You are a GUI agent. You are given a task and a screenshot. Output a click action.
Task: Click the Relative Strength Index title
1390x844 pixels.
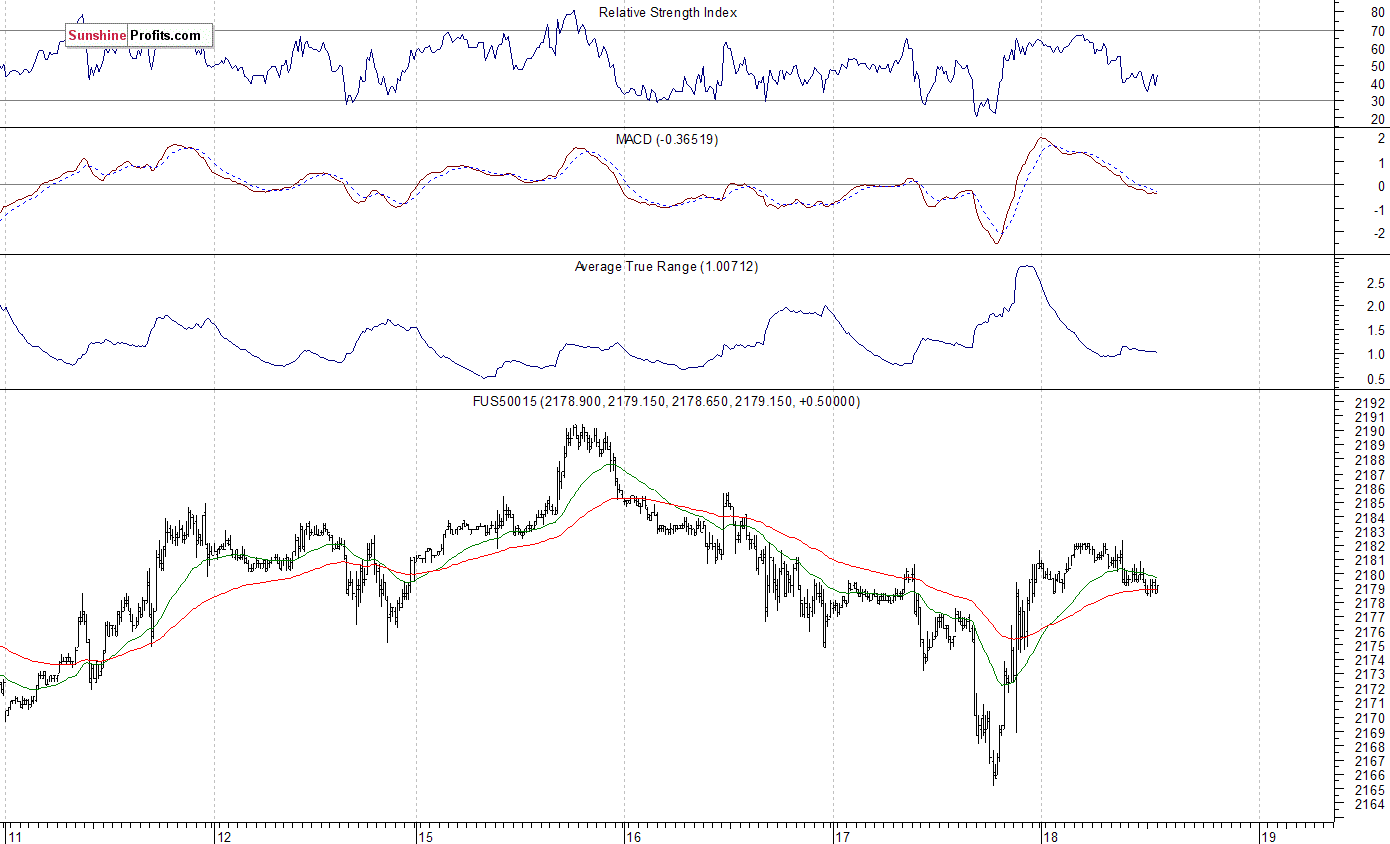pos(668,13)
